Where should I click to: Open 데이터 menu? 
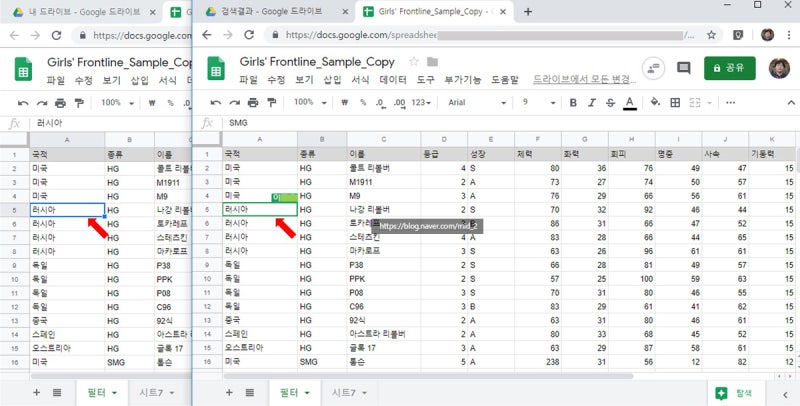coord(393,80)
